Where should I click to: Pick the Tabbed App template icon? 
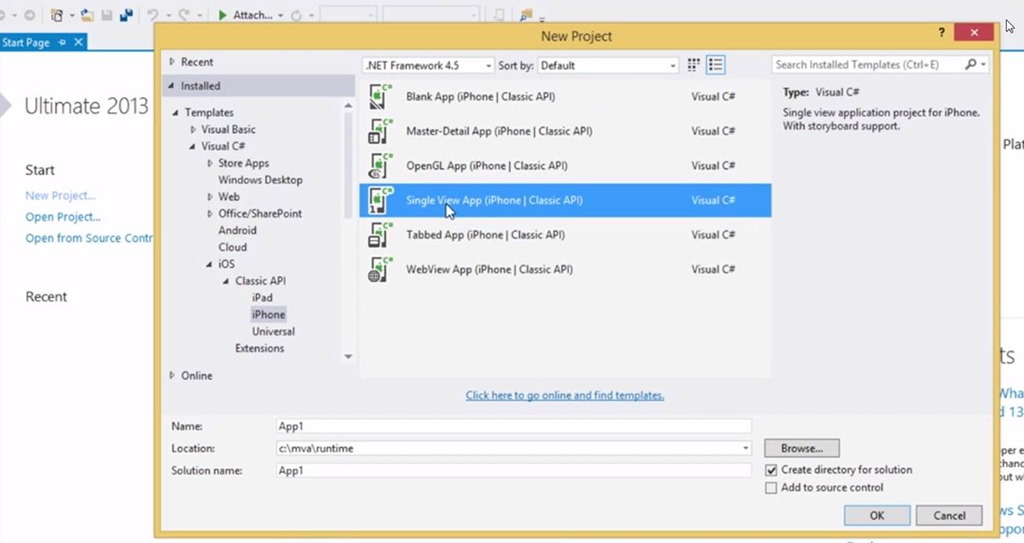(x=380, y=235)
